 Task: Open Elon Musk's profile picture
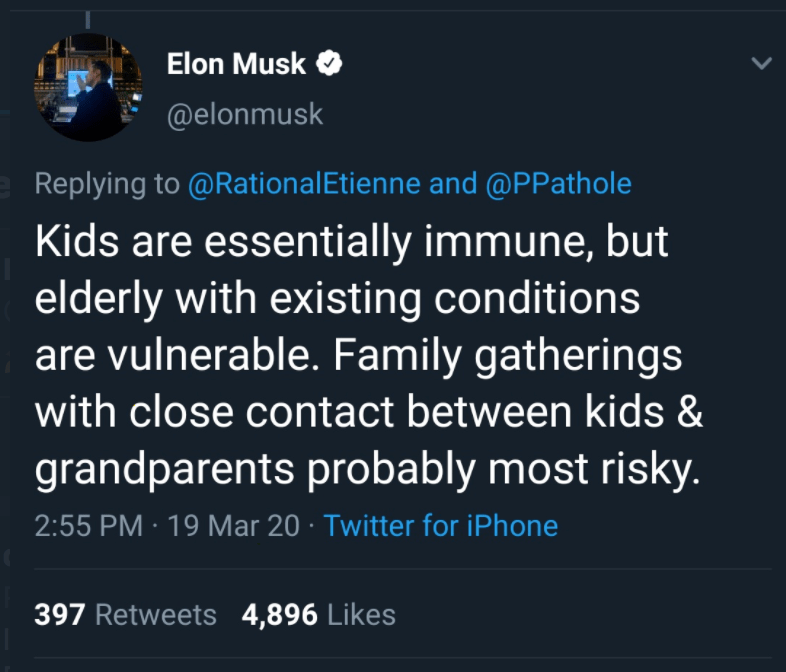(x=88, y=87)
